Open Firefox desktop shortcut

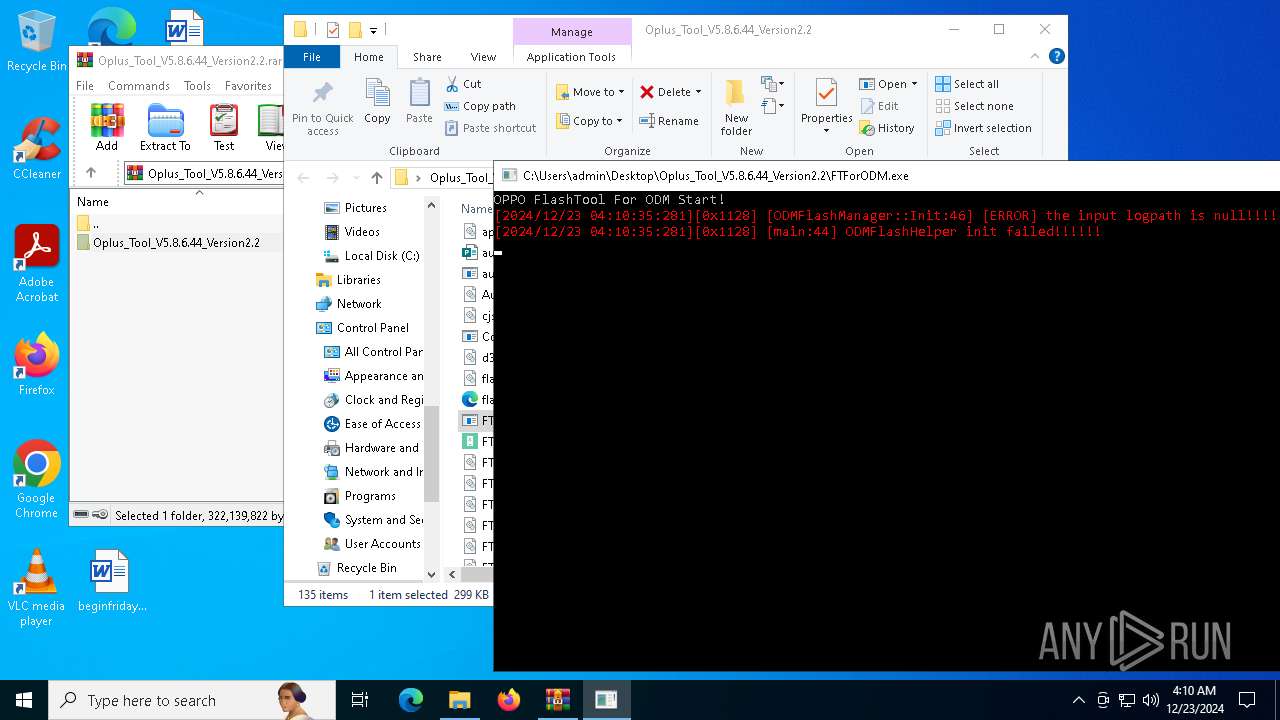point(37,365)
